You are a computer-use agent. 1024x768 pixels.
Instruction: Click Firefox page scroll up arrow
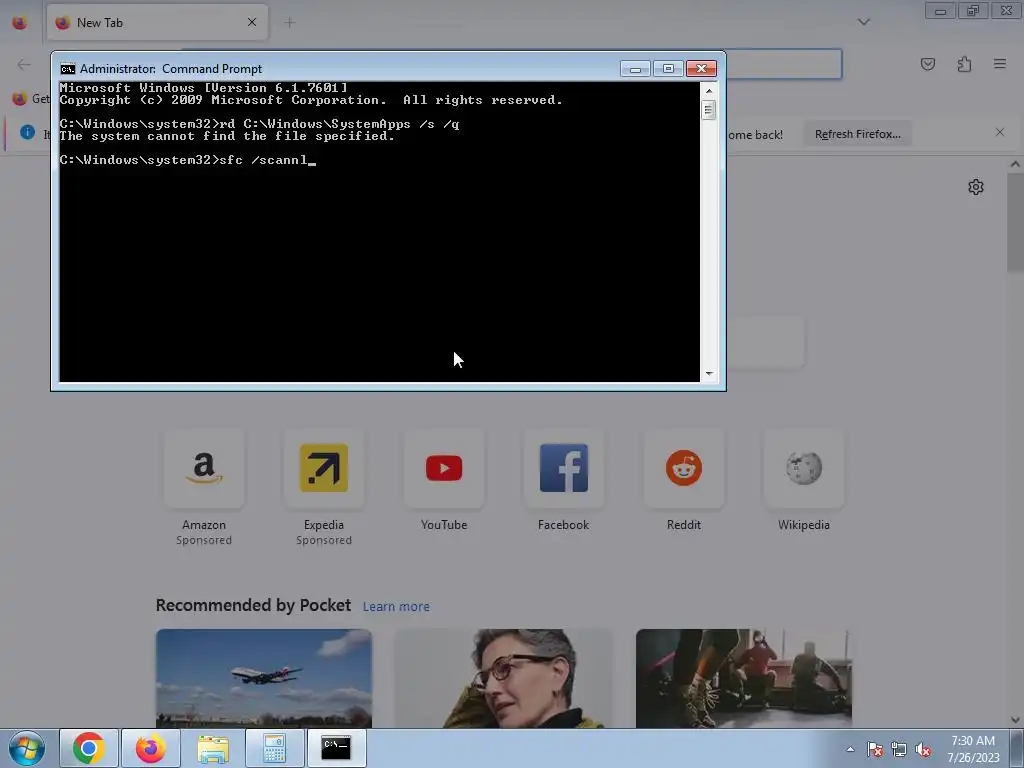(x=1015, y=164)
